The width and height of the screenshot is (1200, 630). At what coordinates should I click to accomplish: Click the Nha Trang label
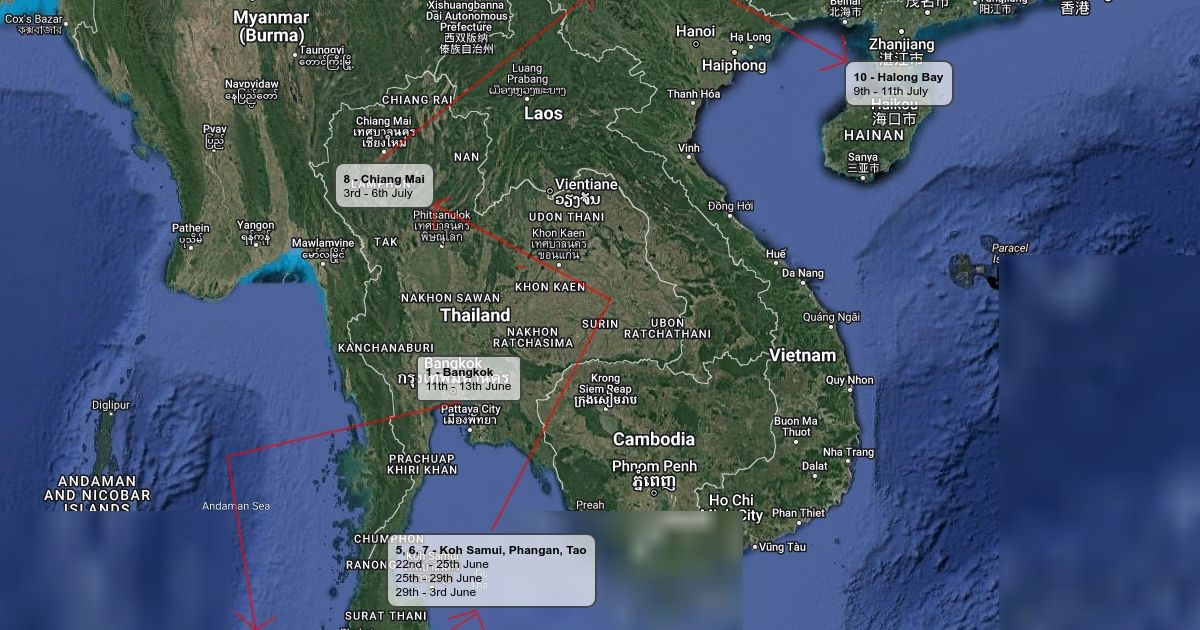(850, 452)
